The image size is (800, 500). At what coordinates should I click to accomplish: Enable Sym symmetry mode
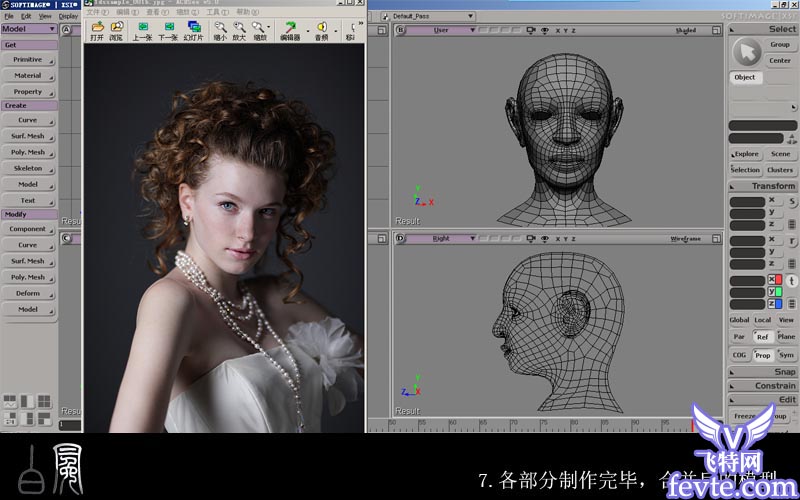(786, 355)
